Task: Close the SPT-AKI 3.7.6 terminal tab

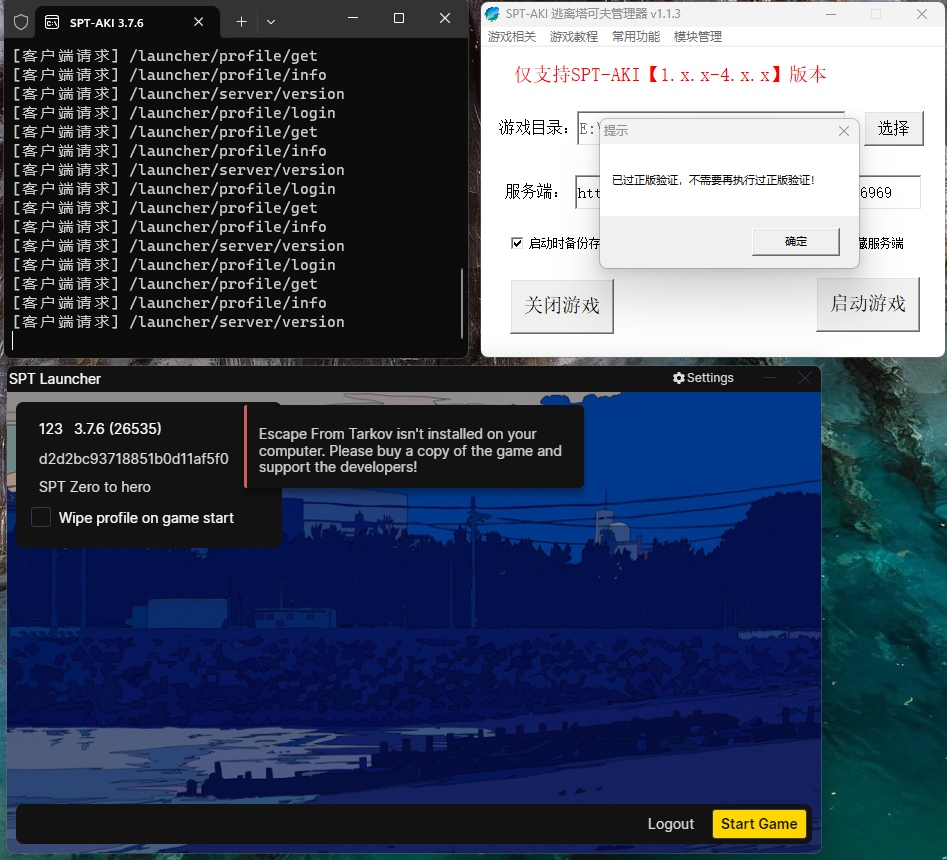Action: click(199, 21)
